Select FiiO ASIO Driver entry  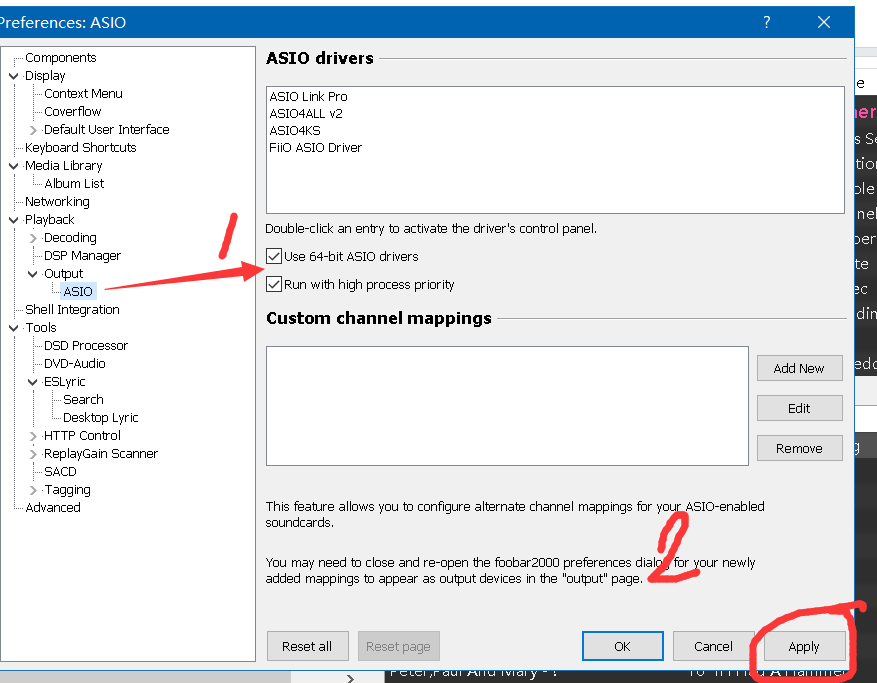[x=315, y=148]
